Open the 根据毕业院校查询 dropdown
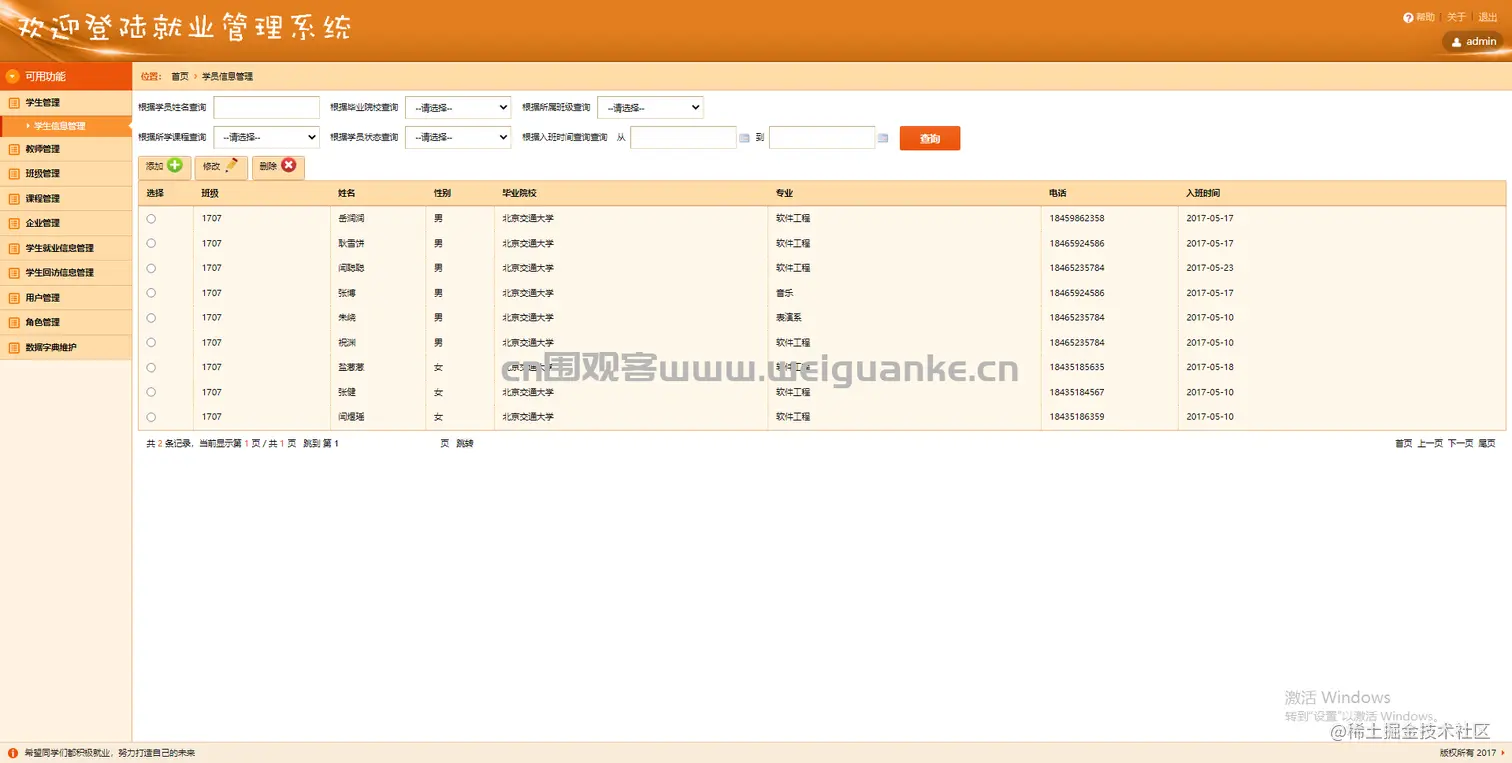This screenshot has height=763, width=1512. [458, 107]
